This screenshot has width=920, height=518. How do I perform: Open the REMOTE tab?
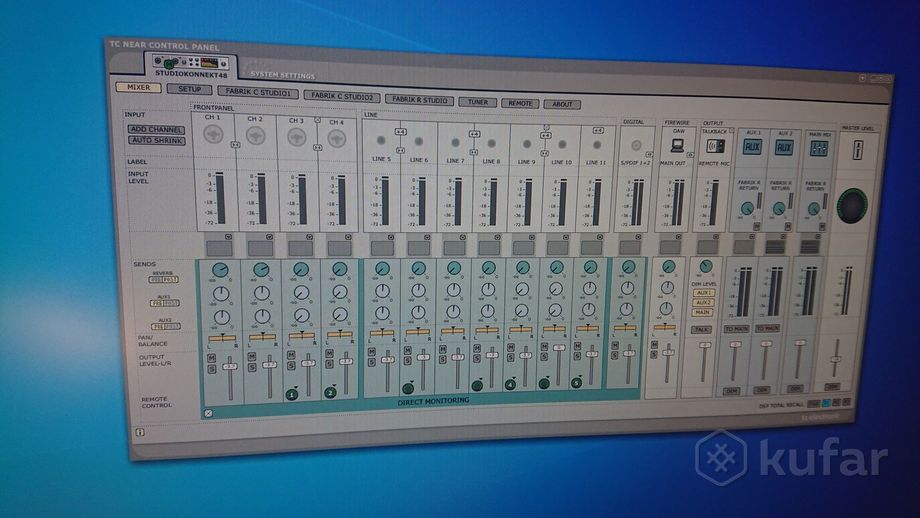520,103
